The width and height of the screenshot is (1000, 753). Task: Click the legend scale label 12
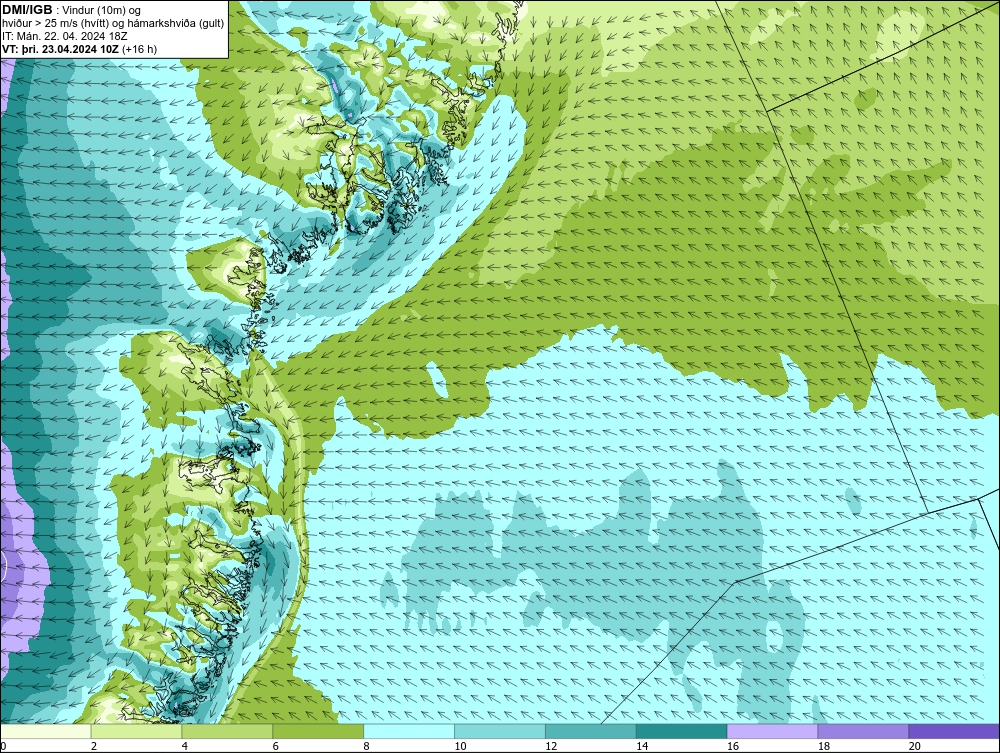[551, 746]
